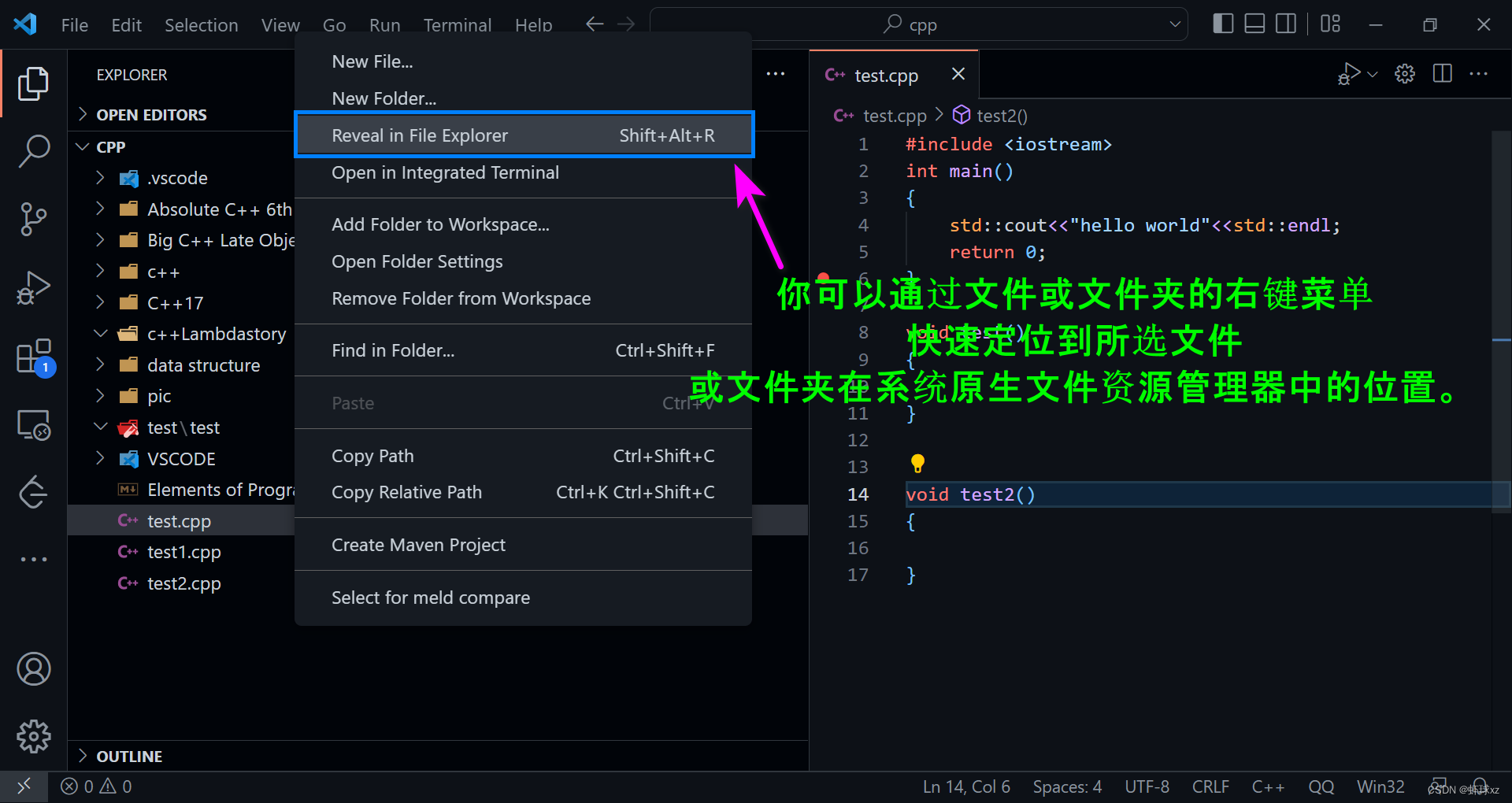The image size is (1512, 803).
Task: Toggle the bottom panel layout
Action: (1254, 24)
